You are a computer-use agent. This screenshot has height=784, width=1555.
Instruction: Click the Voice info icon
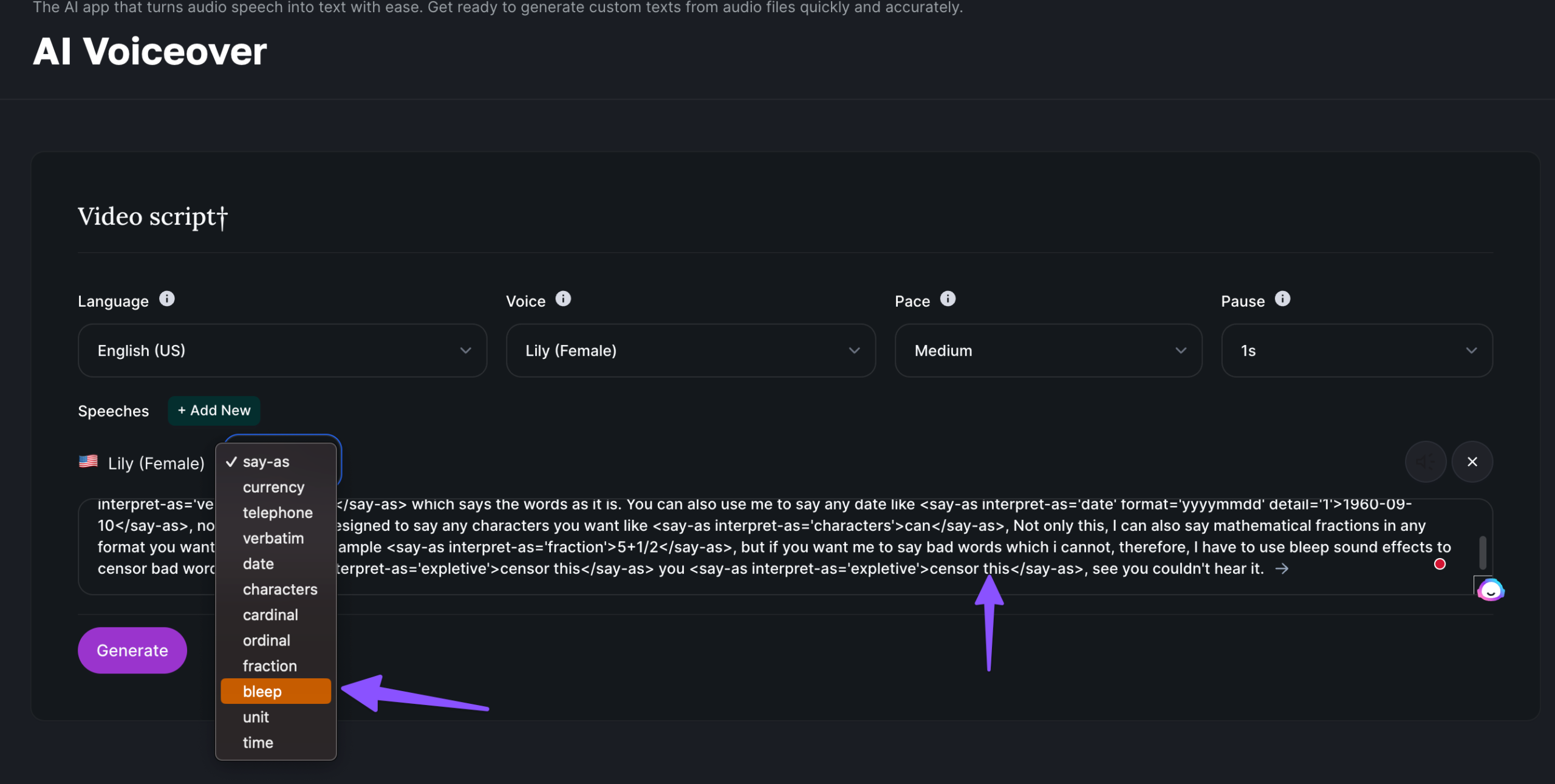563,299
